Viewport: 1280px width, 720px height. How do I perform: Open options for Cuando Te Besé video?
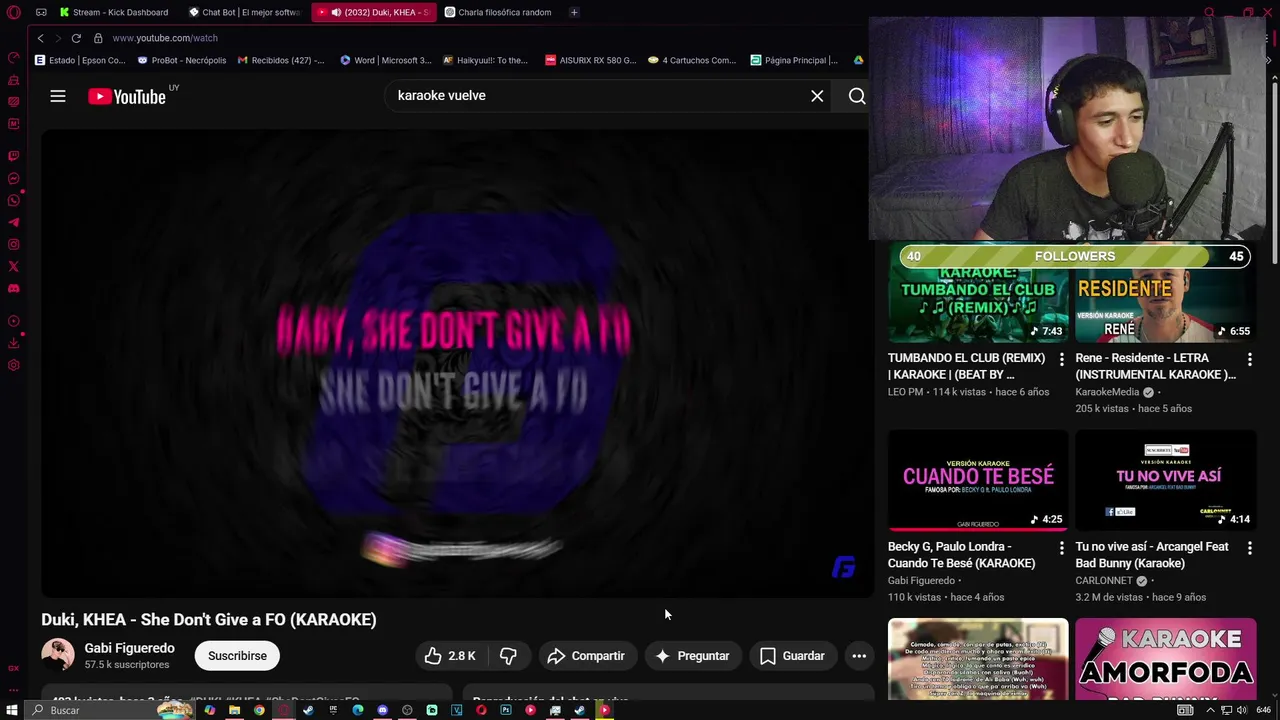[1062, 548]
